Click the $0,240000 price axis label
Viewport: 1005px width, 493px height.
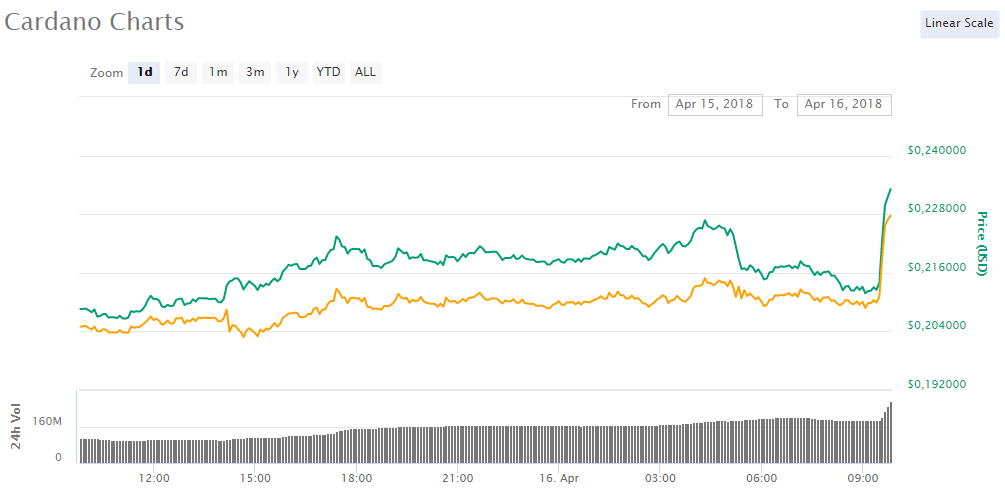[936, 151]
